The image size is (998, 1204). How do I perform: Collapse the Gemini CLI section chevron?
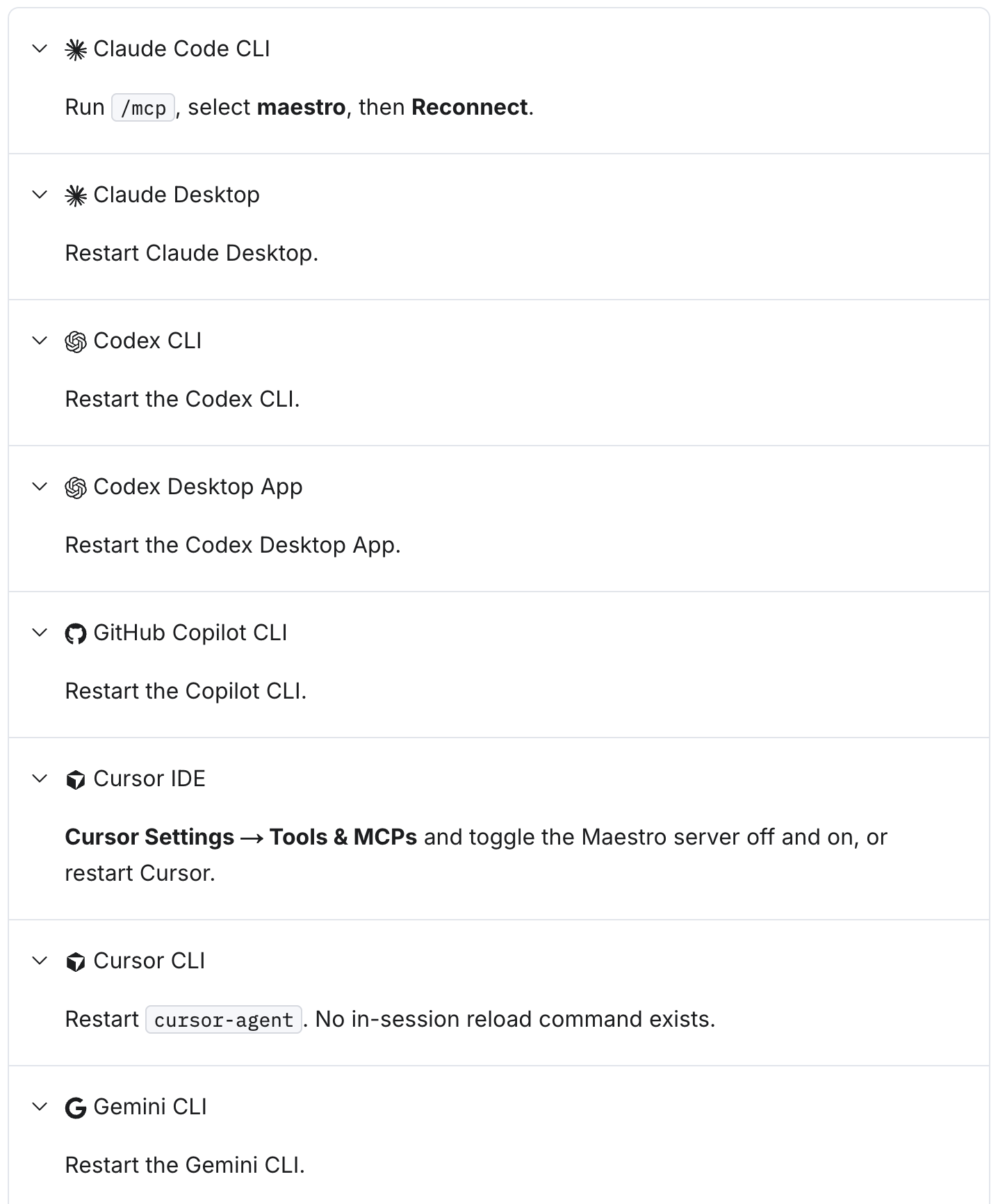pos(40,1107)
